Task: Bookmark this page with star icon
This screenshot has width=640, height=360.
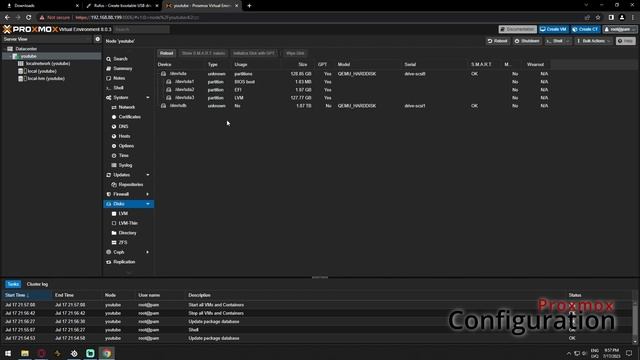Action: [598, 18]
